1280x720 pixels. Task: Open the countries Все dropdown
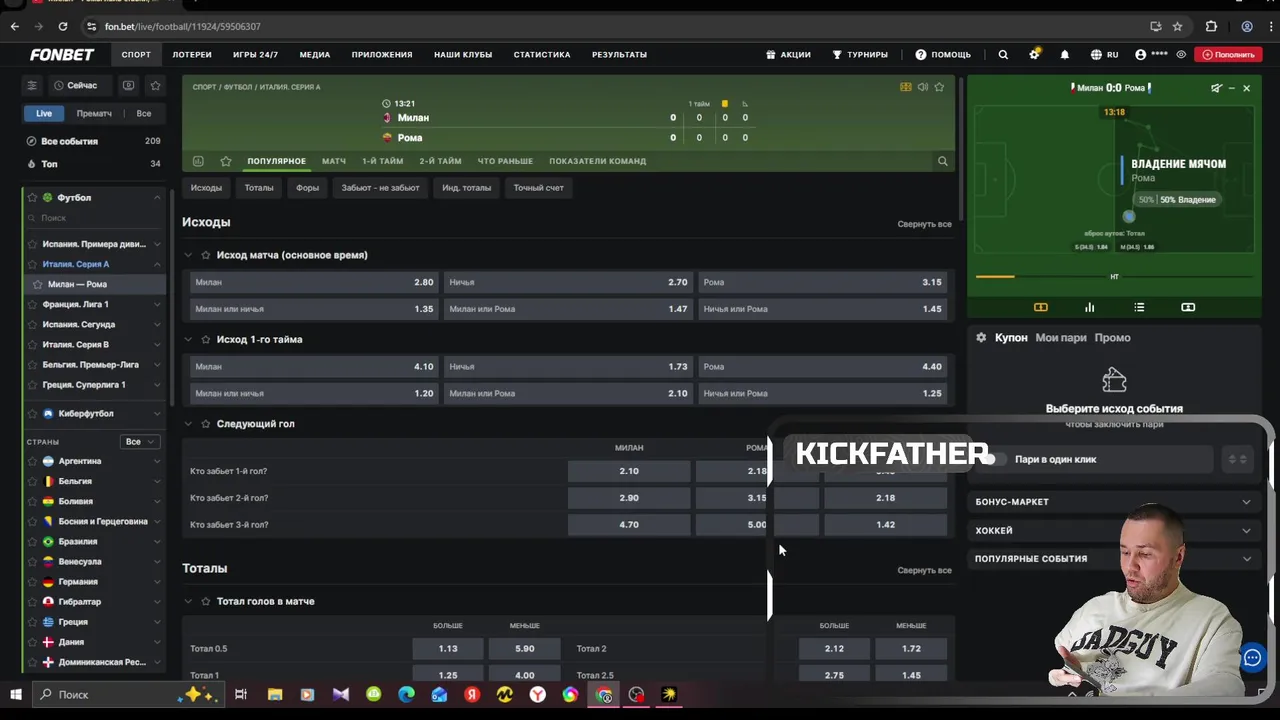(139, 441)
